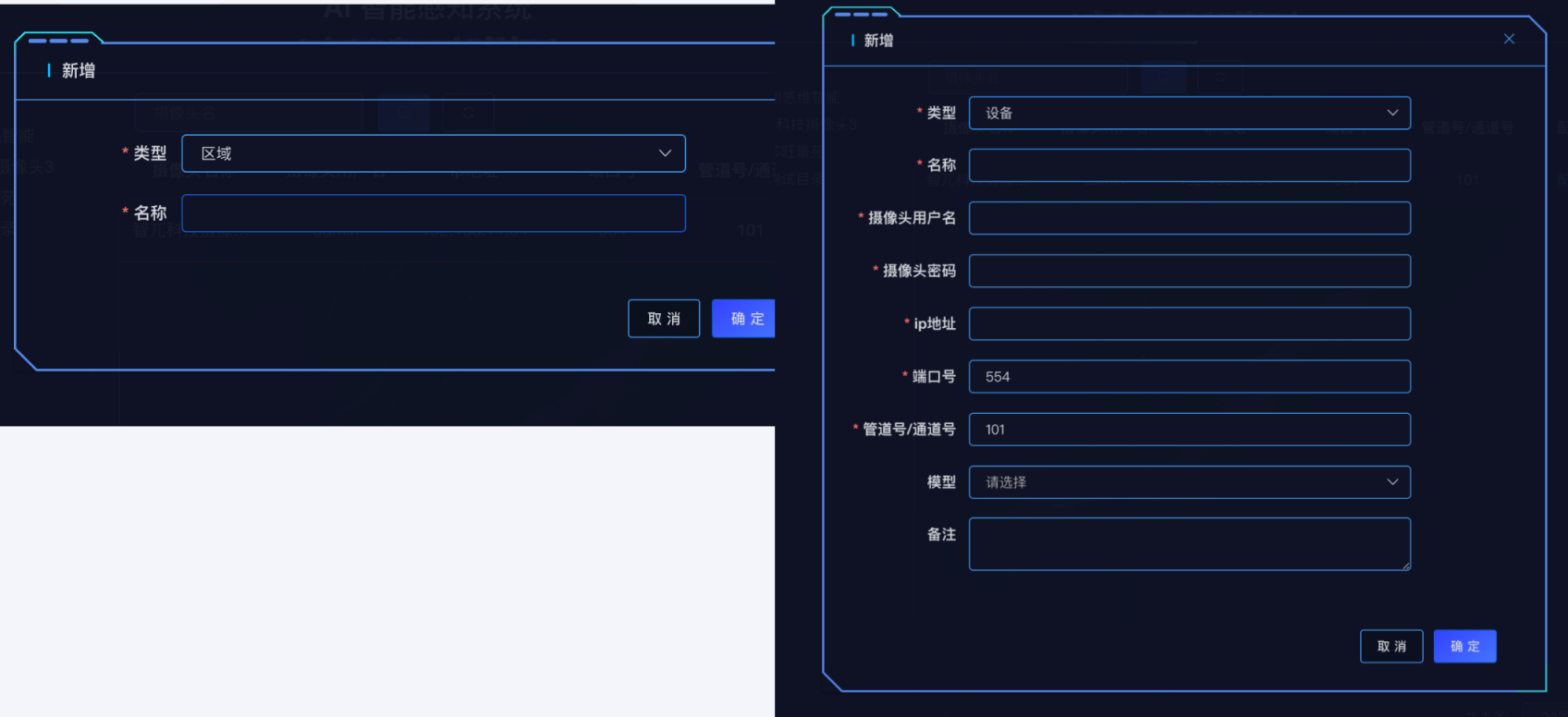
Task: Confirm with 确定 in the 设备 dialog
Action: tap(1464, 647)
